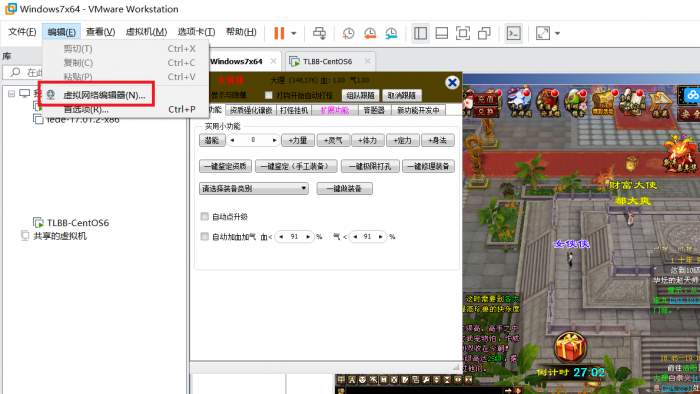
Task: Click the stretch guest display icon
Action: (x=542, y=33)
